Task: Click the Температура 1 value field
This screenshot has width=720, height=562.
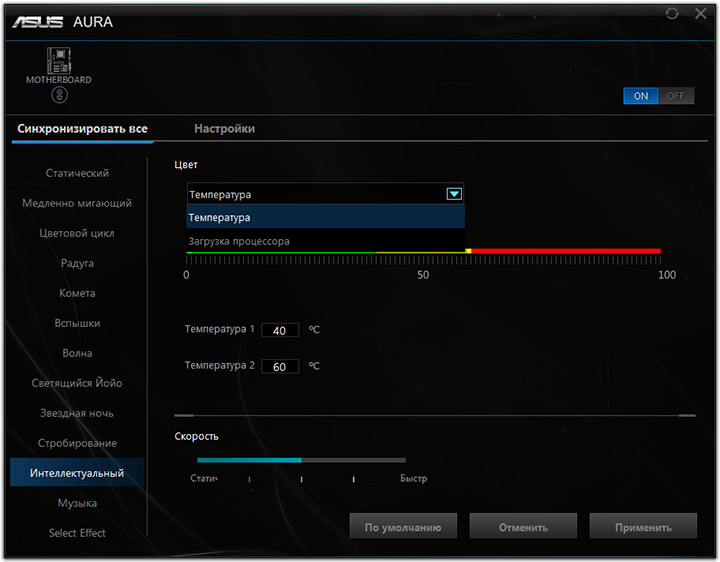Action: click(x=280, y=330)
